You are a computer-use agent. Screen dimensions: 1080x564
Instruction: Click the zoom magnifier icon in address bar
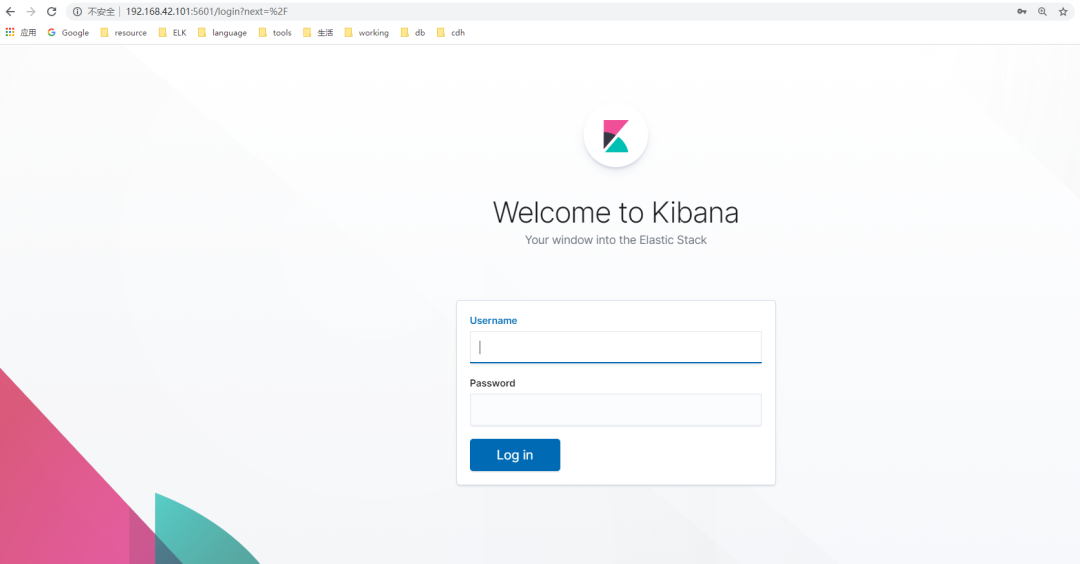pos(1042,12)
